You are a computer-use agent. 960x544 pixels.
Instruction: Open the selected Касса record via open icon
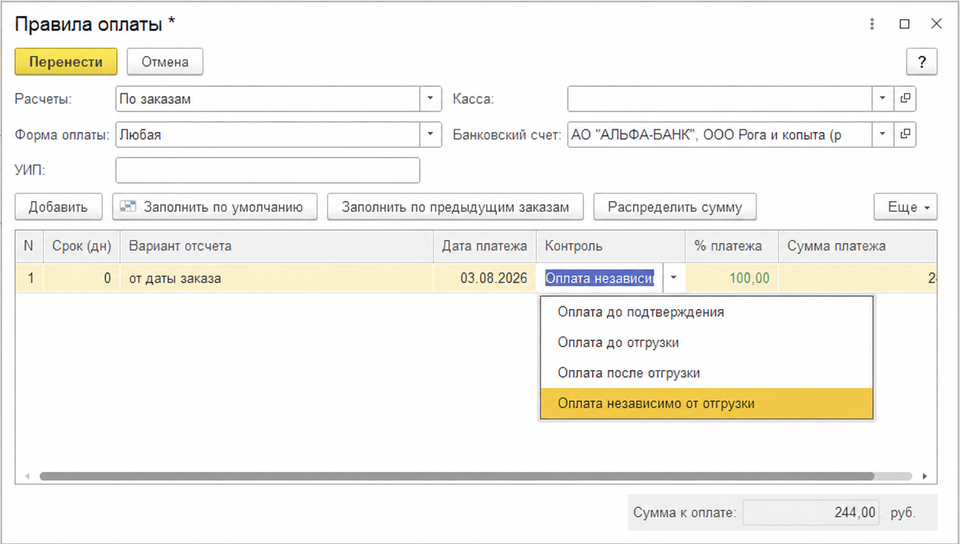(x=905, y=99)
